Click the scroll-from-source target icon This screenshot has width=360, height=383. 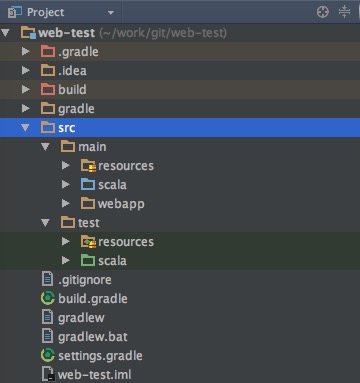(323, 12)
